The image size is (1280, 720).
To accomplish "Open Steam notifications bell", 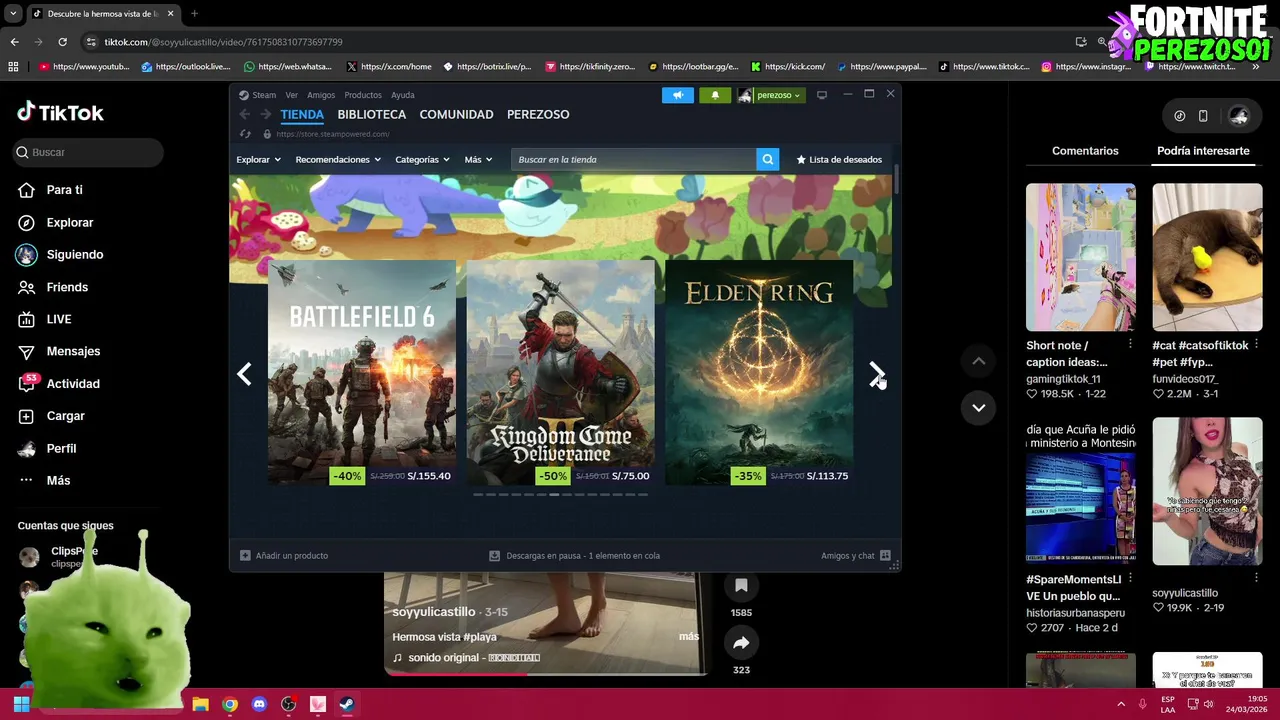I will [x=714, y=95].
